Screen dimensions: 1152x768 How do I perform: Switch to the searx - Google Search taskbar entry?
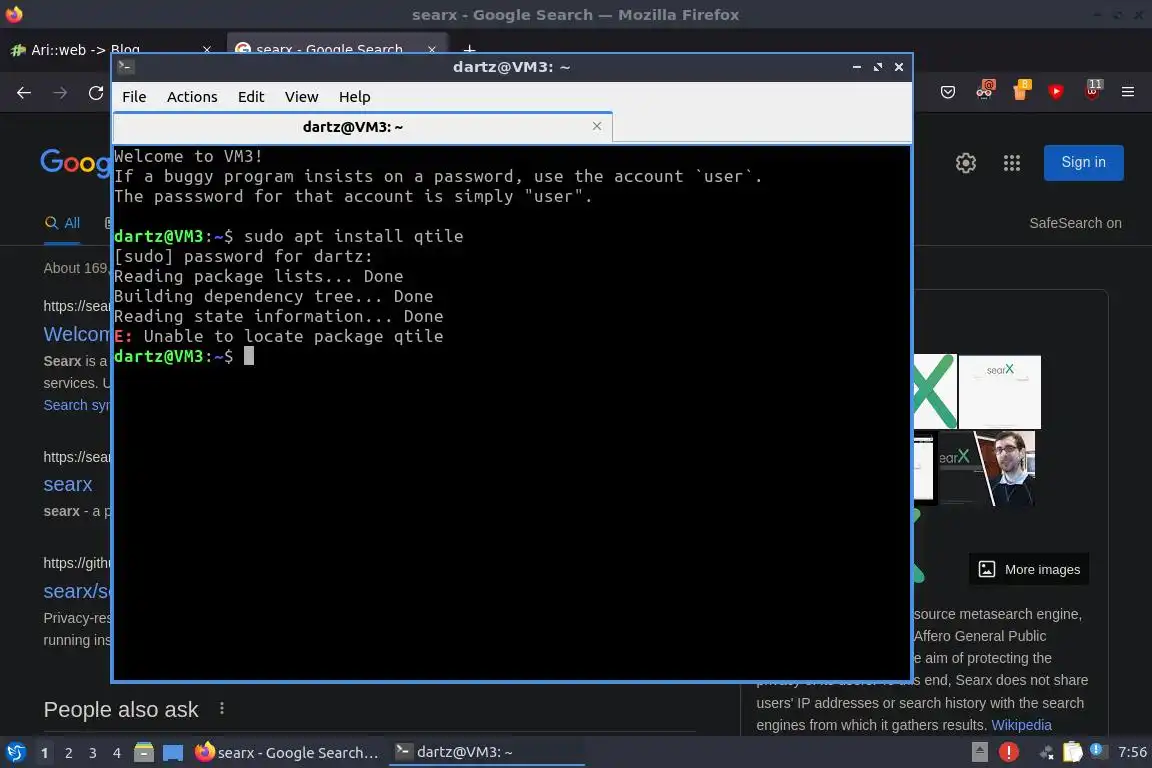287,753
